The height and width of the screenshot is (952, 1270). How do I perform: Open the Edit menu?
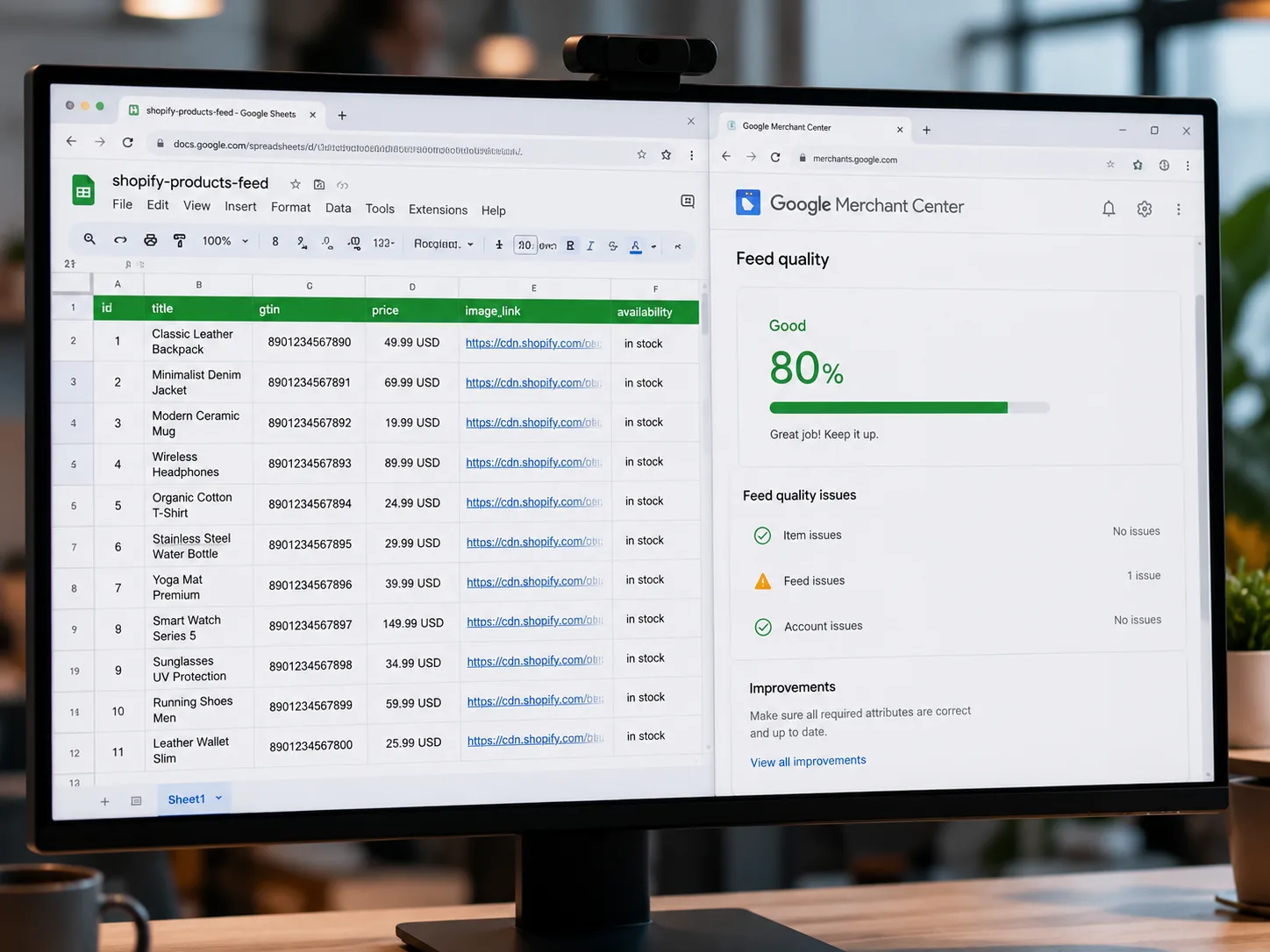(x=158, y=205)
